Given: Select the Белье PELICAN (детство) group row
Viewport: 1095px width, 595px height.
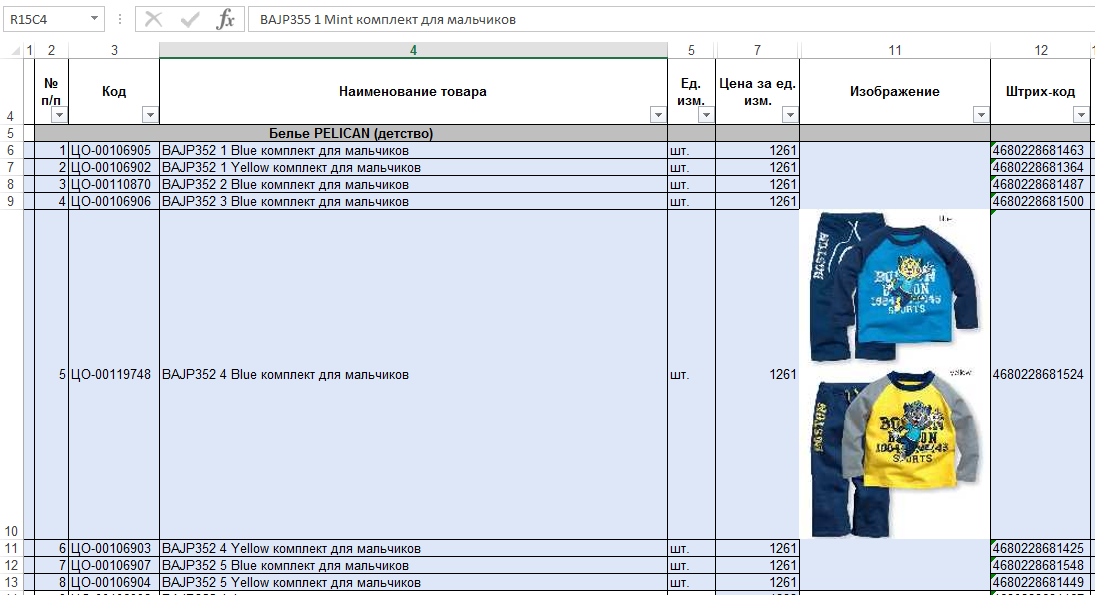Looking at the screenshot, I should coord(350,133).
